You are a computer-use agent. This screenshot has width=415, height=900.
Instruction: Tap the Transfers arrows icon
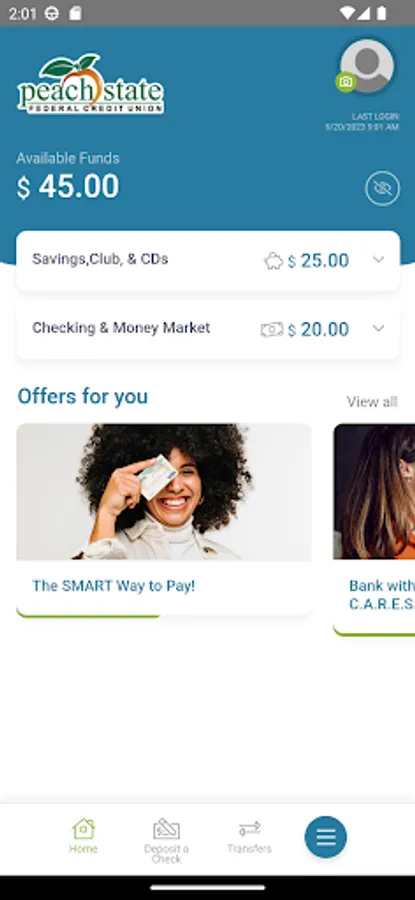(249, 829)
